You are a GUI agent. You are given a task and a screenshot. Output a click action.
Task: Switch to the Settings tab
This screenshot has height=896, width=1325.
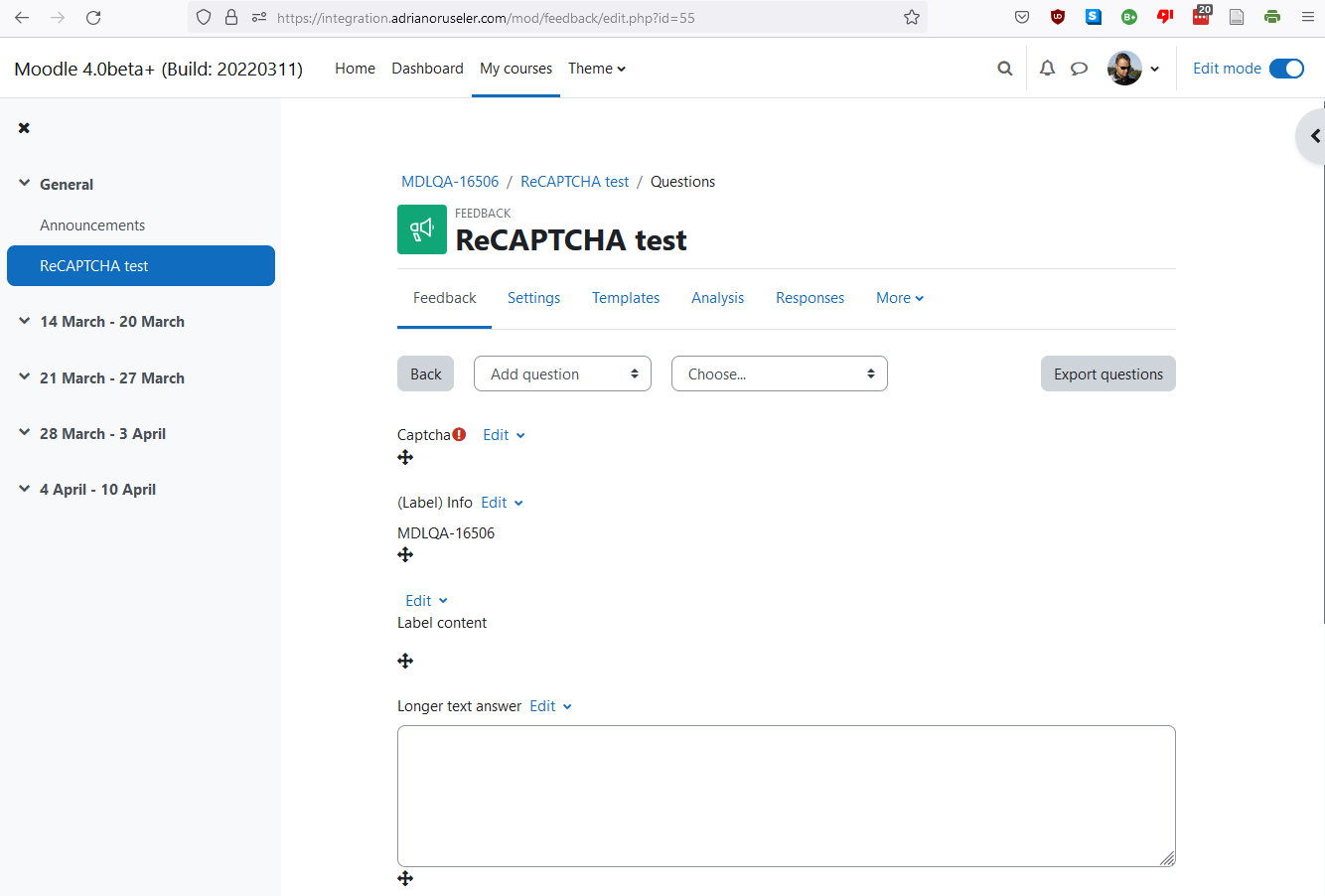(x=533, y=298)
